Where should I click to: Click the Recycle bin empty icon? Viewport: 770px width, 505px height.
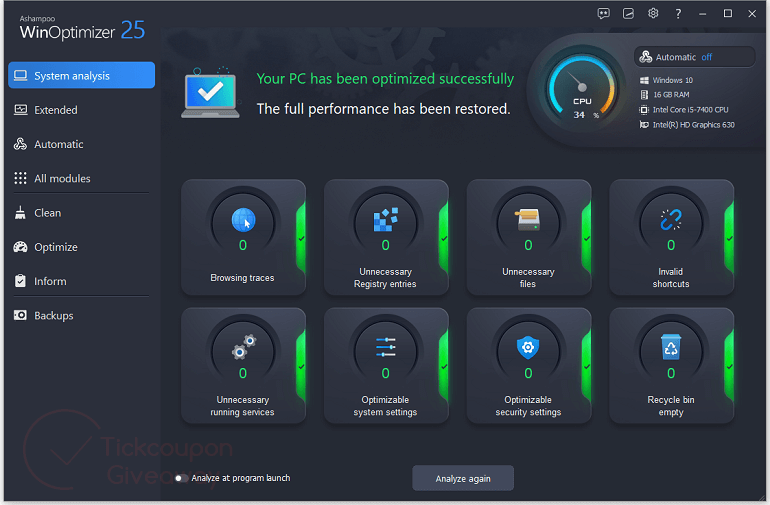click(x=671, y=346)
